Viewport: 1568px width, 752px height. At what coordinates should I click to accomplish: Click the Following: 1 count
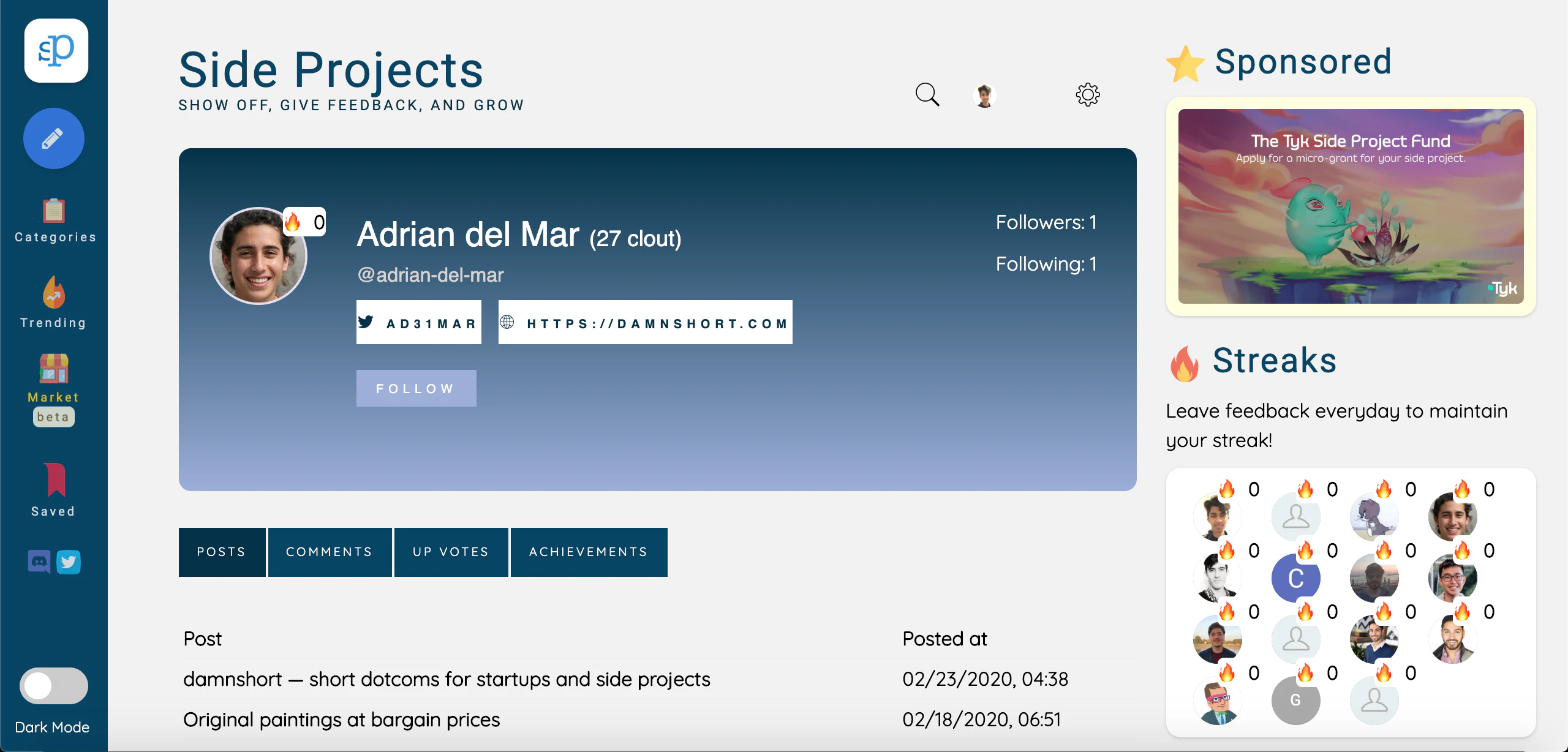[1046, 264]
